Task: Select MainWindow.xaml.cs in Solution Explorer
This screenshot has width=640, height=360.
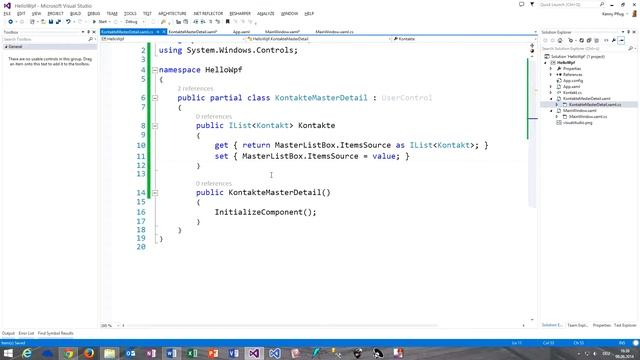Action: click(x=587, y=117)
